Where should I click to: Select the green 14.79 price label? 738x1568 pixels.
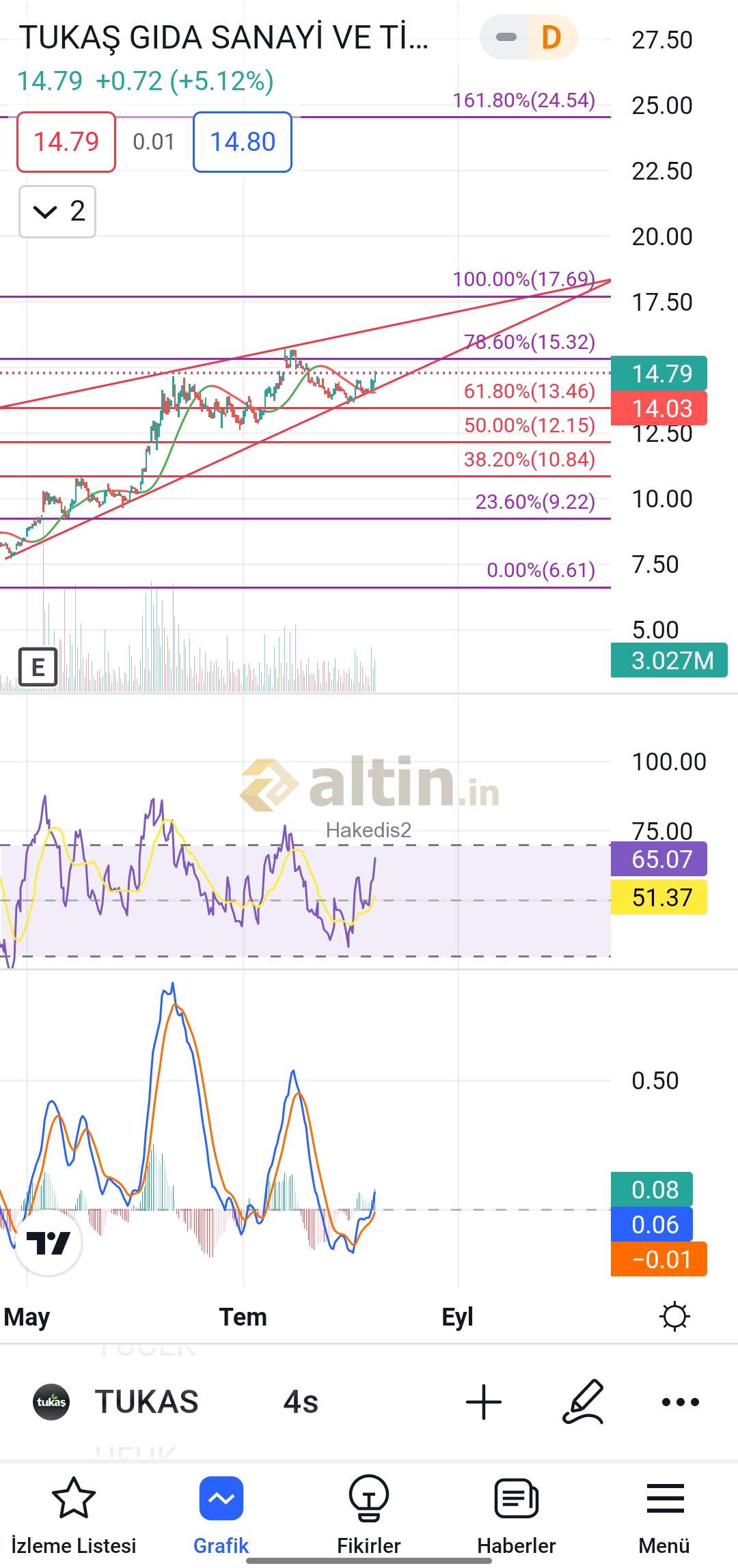coord(659,374)
